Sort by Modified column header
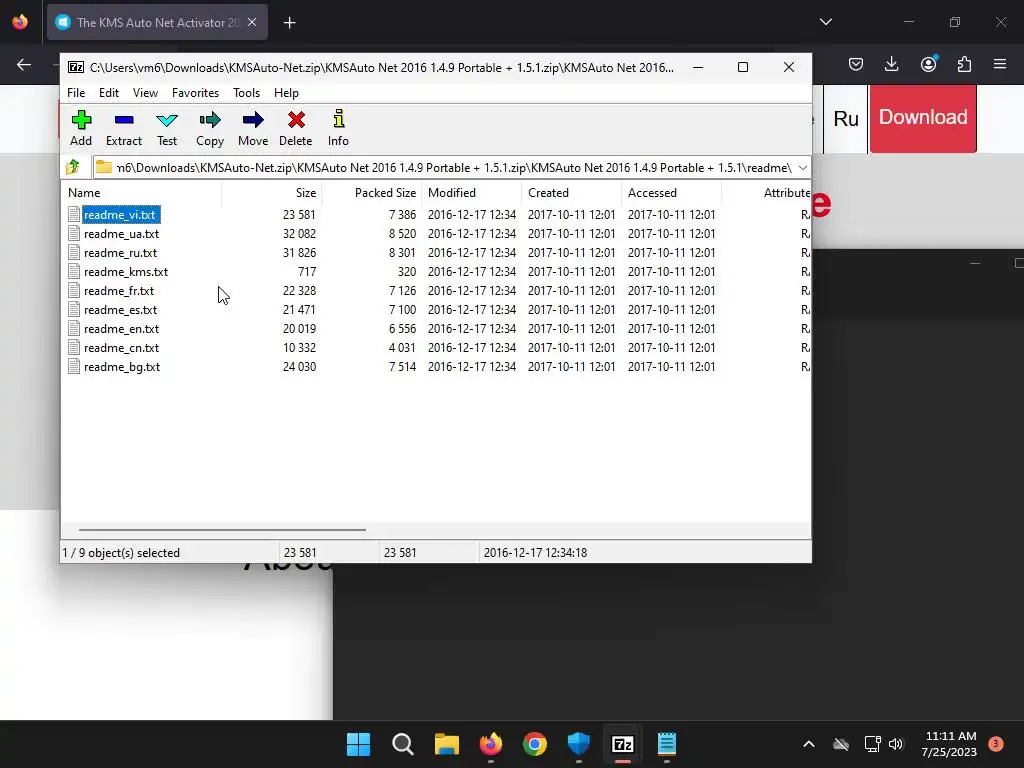 tap(472, 193)
